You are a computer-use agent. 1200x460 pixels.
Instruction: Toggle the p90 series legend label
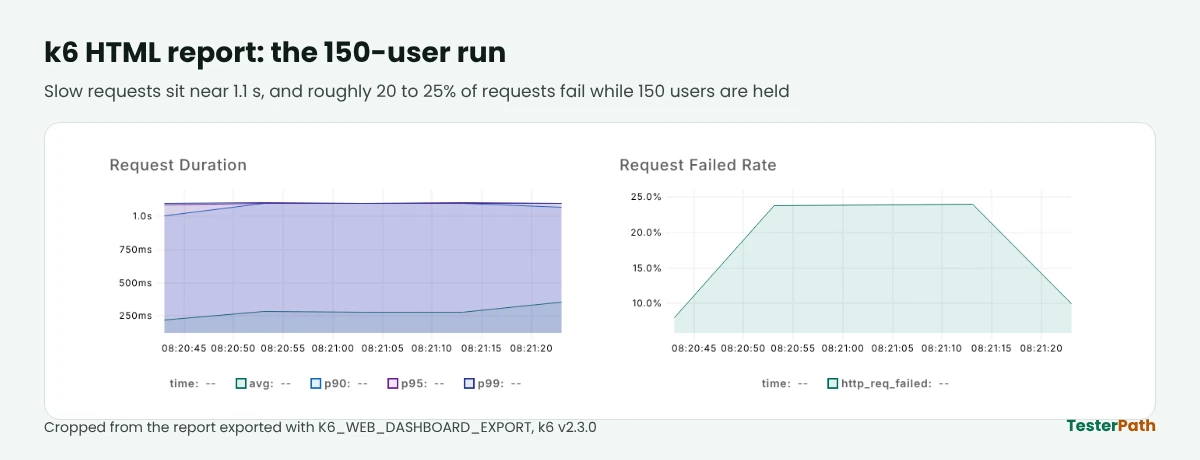[x=338, y=383]
